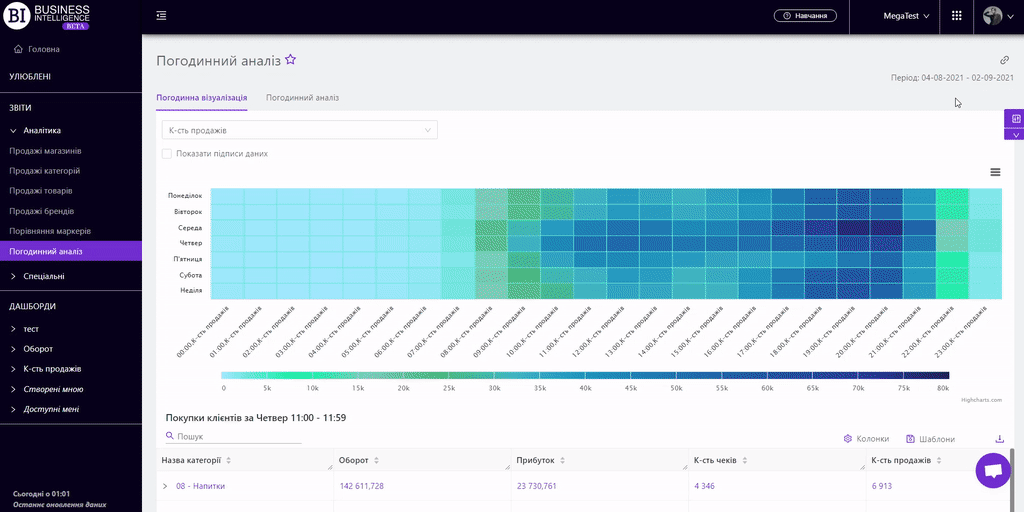The width and height of the screenshot is (1024, 513).
Task: Click the heatmap color legend scale
Action: pos(585,376)
